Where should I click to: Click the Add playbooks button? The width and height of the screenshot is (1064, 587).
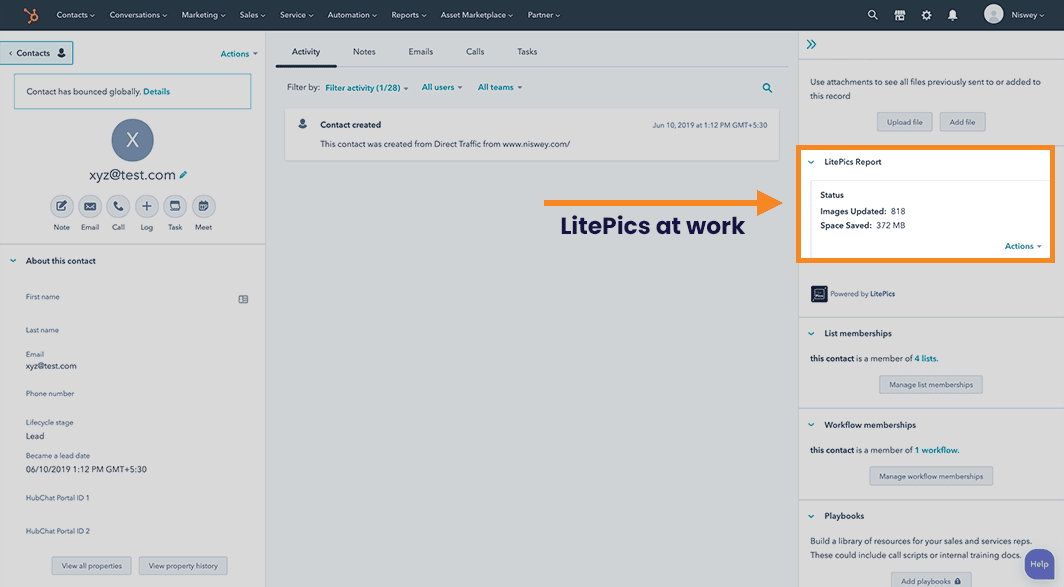930,581
